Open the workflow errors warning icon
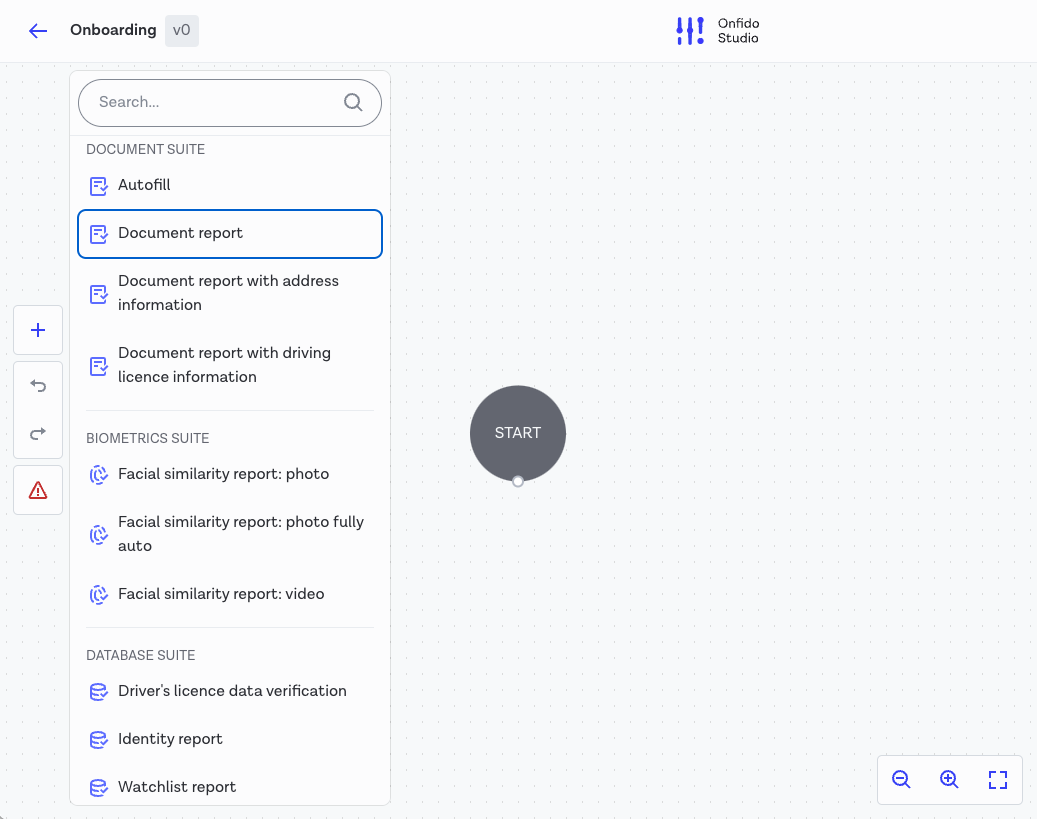This screenshot has height=819, width=1037. pyautogui.click(x=37, y=489)
